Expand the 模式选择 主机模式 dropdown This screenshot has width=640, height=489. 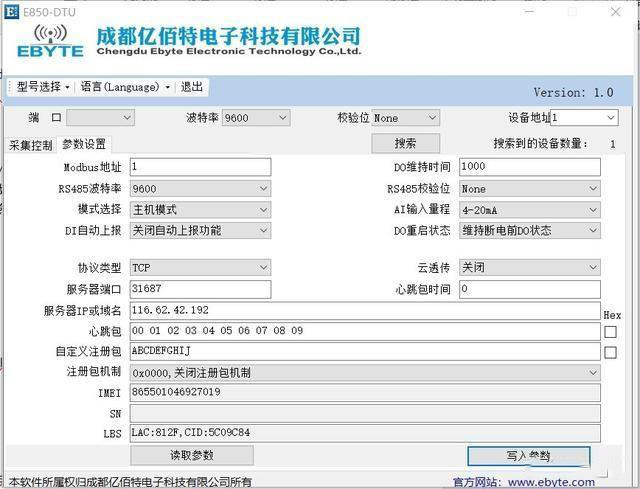click(x=200, y=210)
